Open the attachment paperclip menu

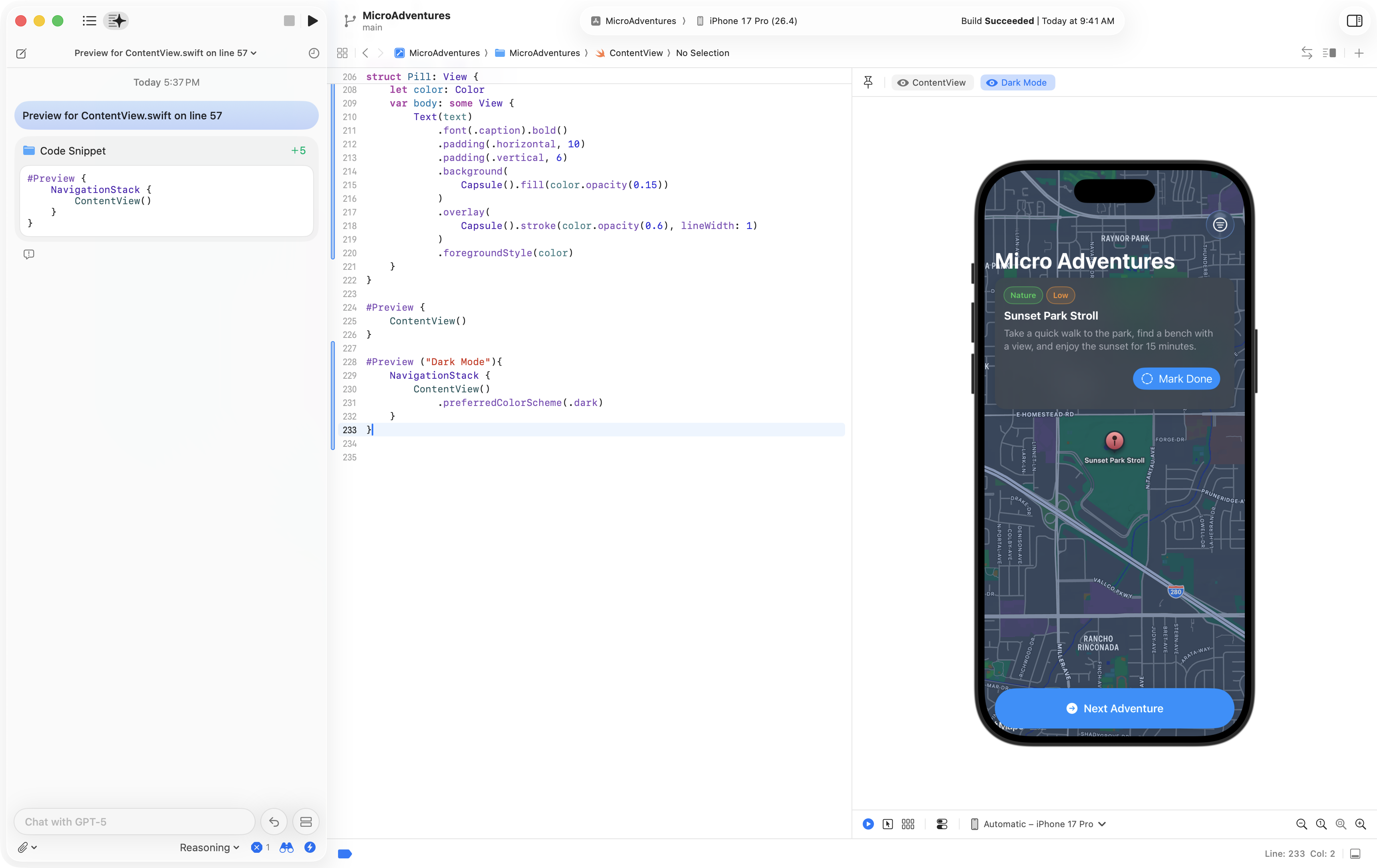click(27, 848)
